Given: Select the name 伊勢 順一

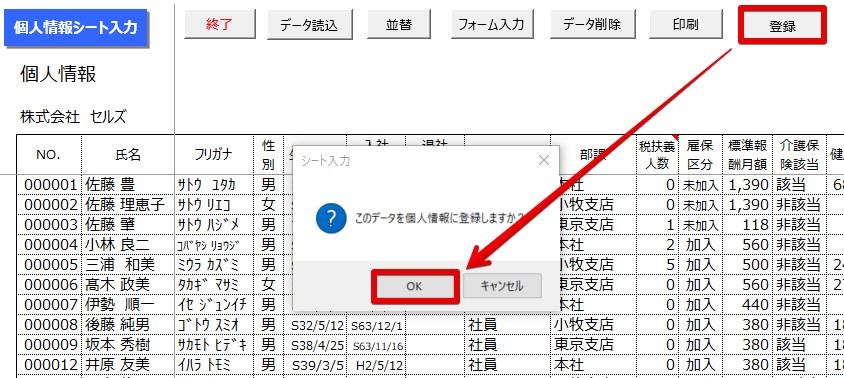Looking at the screenshot, I should 128,305.
